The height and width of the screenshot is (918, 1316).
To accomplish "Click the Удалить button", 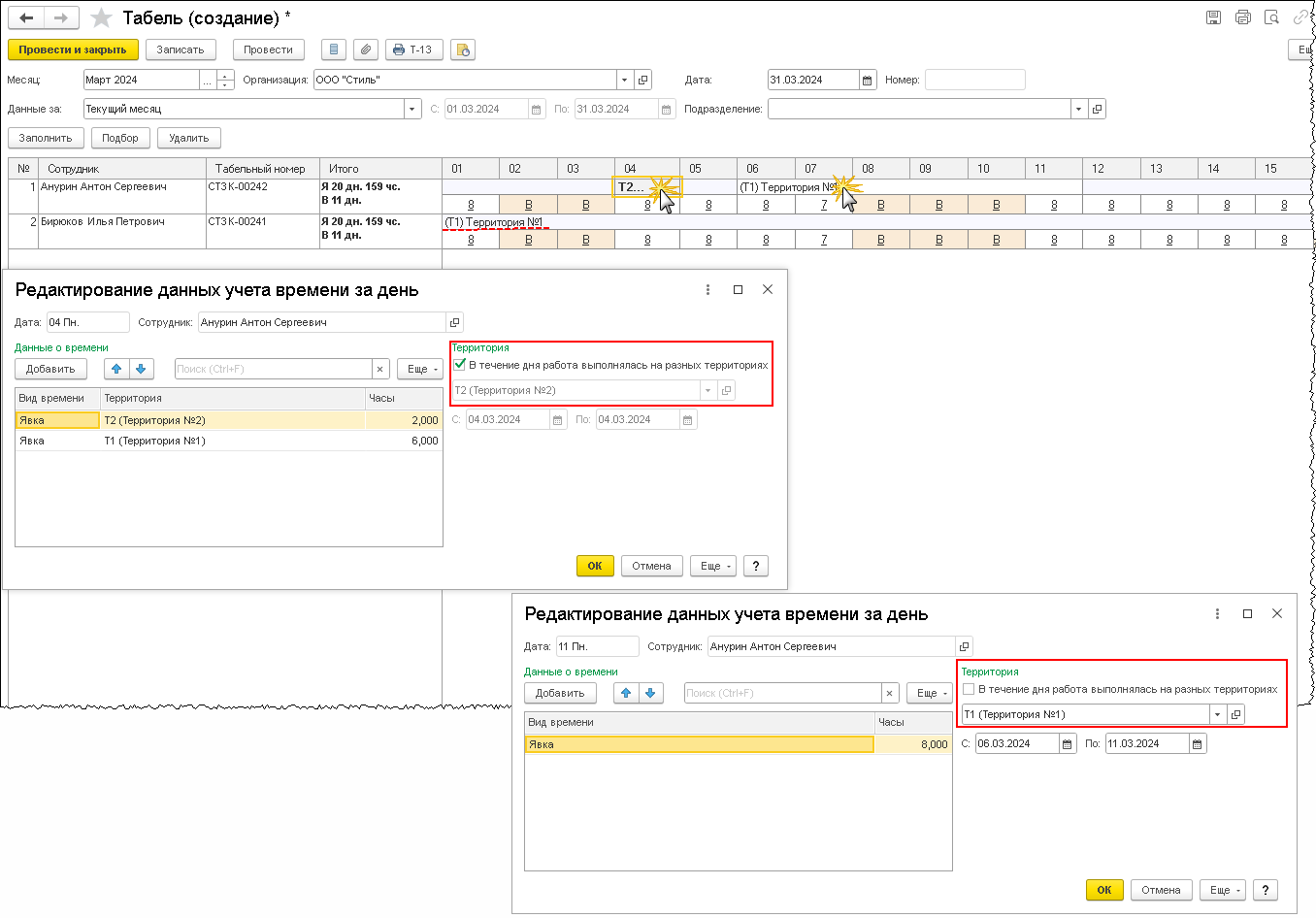I will pos(189,138).
